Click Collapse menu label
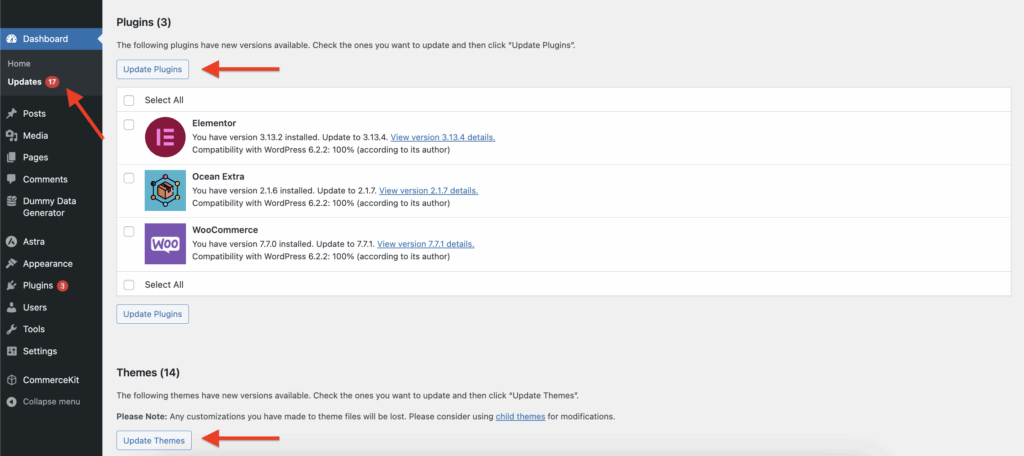 (x=52, y=401)
